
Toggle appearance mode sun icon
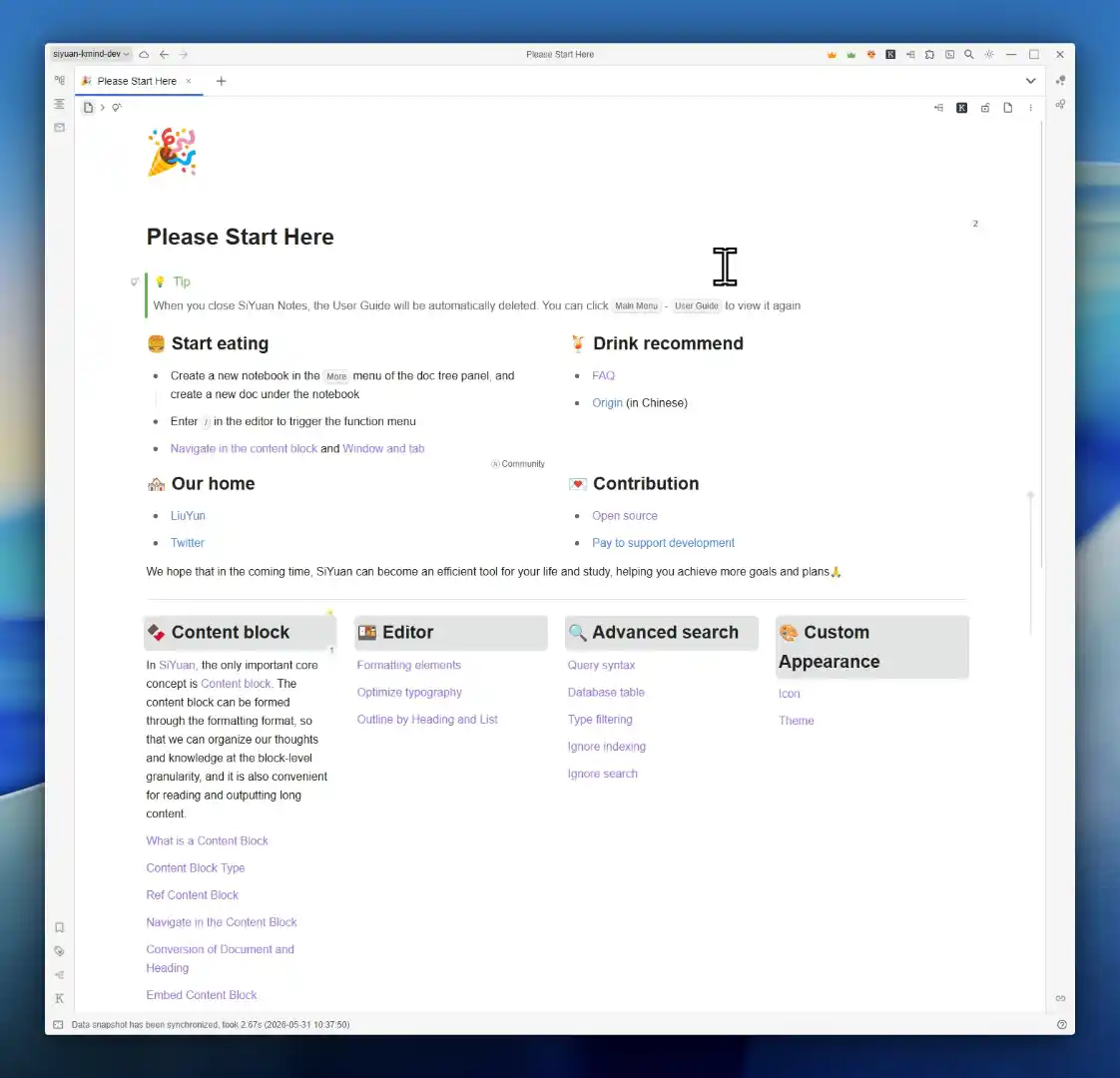(988, 54)
